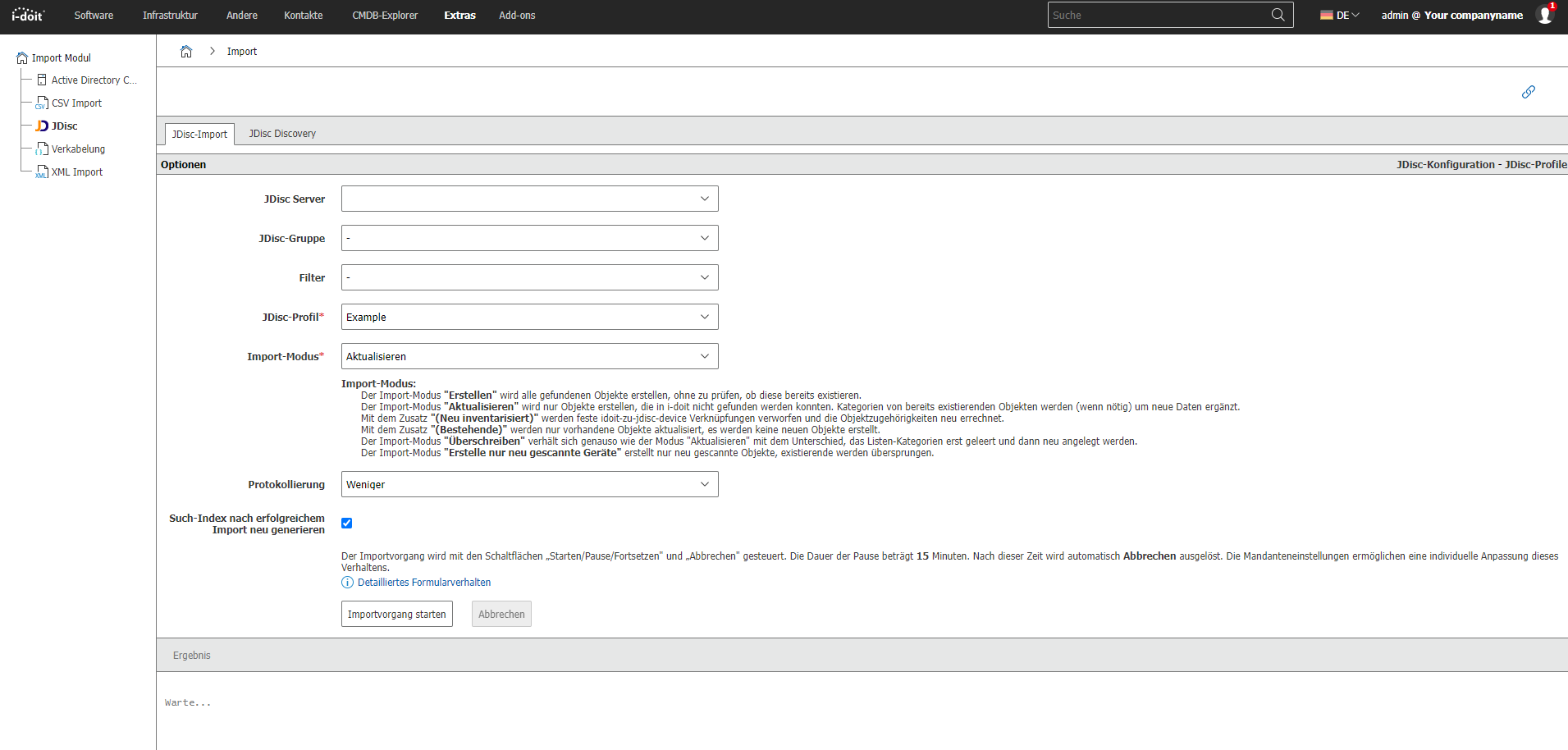Open the Add-ons menu
1568x750 pixels.
tap(517, 16)
